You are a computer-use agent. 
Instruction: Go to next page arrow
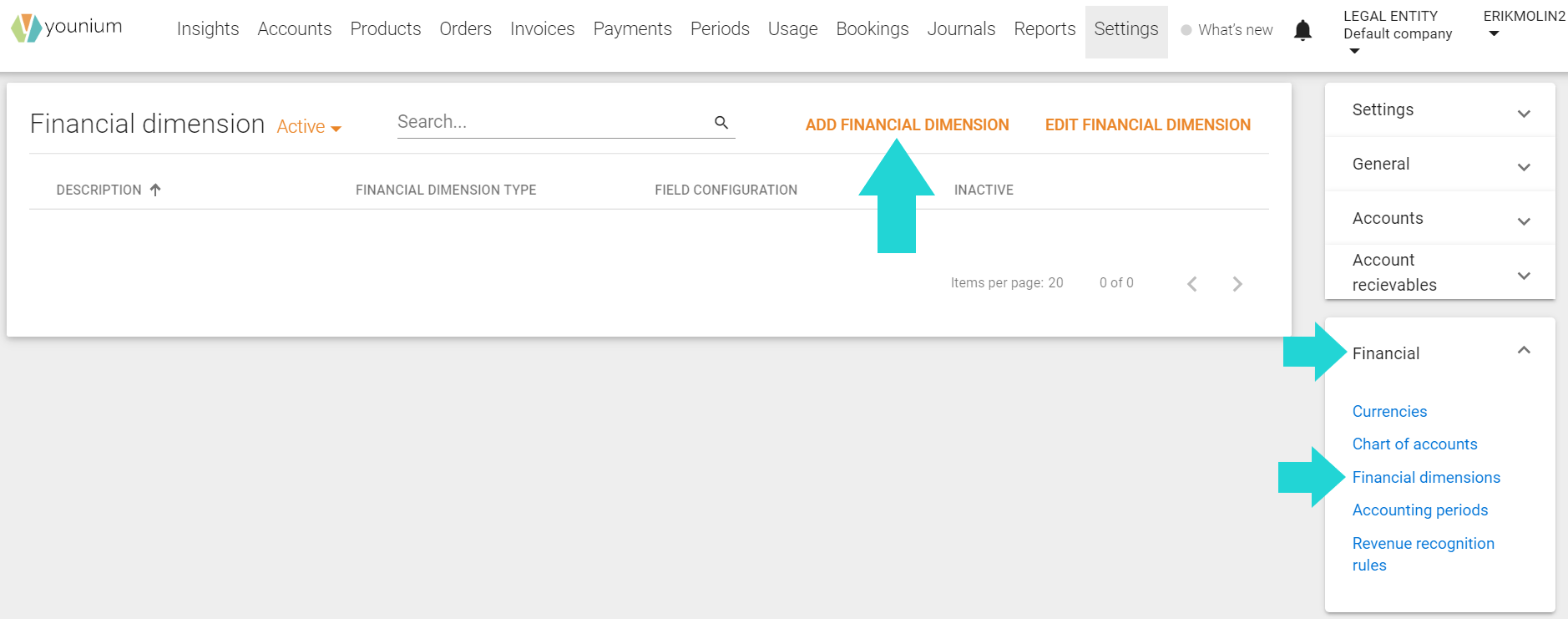(1237, 284)
